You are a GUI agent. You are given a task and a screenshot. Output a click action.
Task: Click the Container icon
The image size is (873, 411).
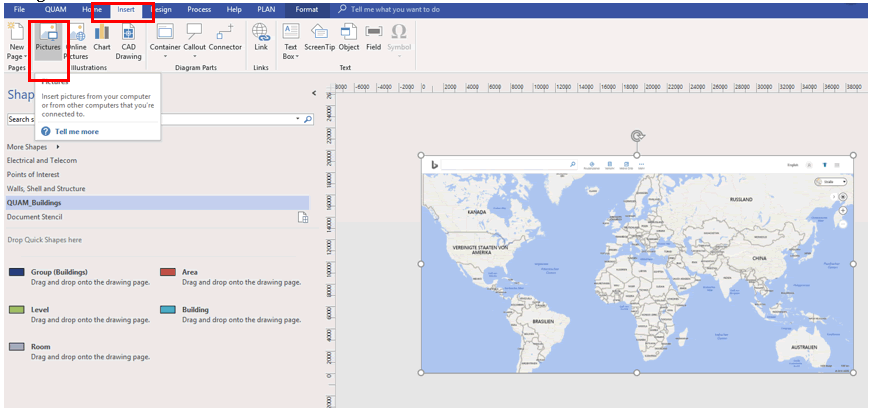point(165,32)
